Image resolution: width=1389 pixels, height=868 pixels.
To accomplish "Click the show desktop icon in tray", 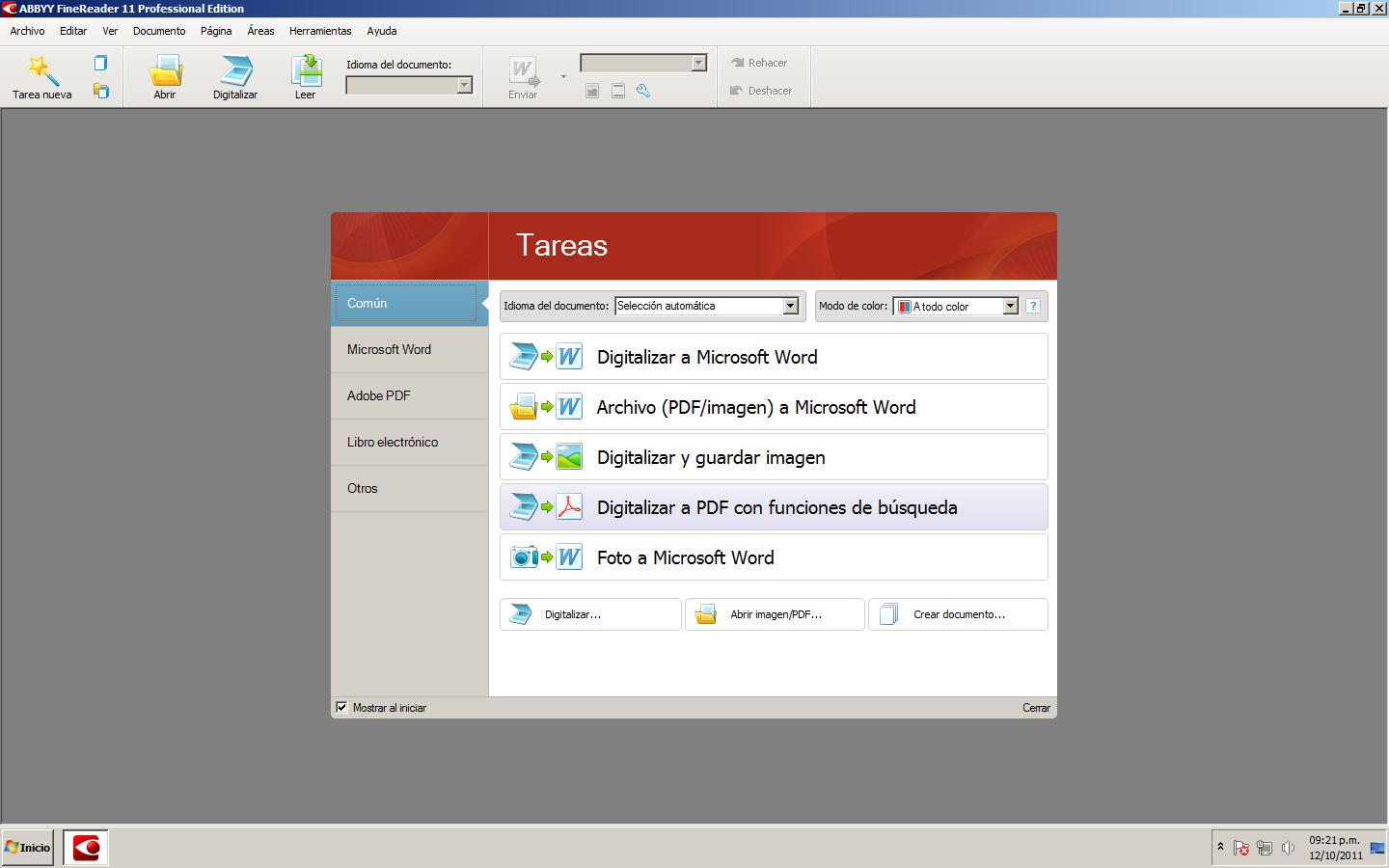I will click(1376, 848).
